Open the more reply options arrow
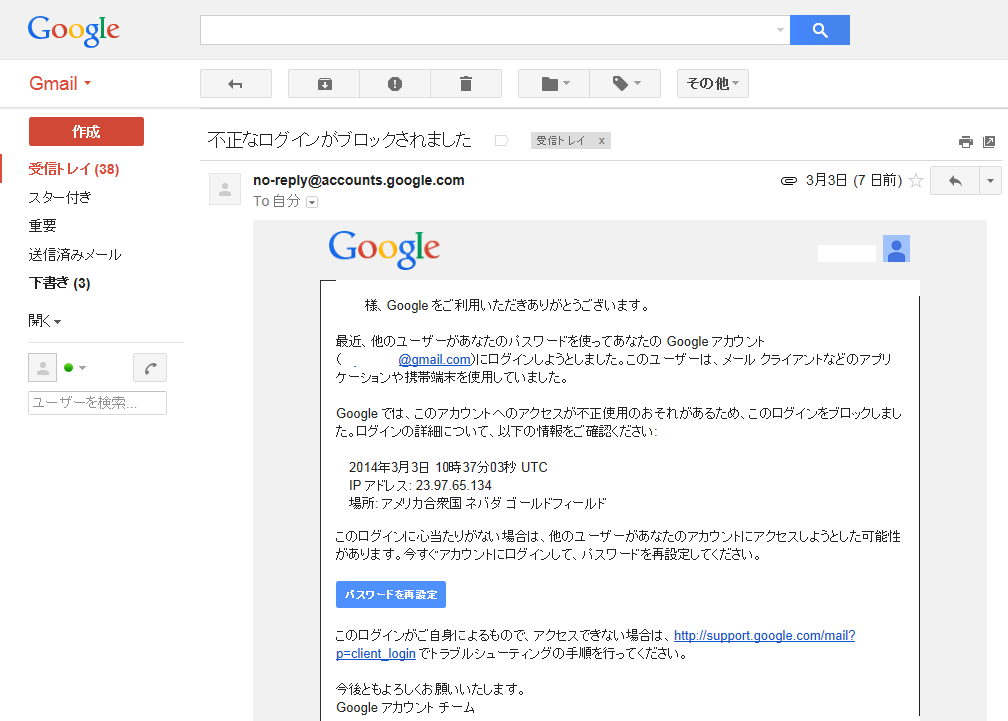The width and height of the screenshot is (1008, 721). click(990, 181)
